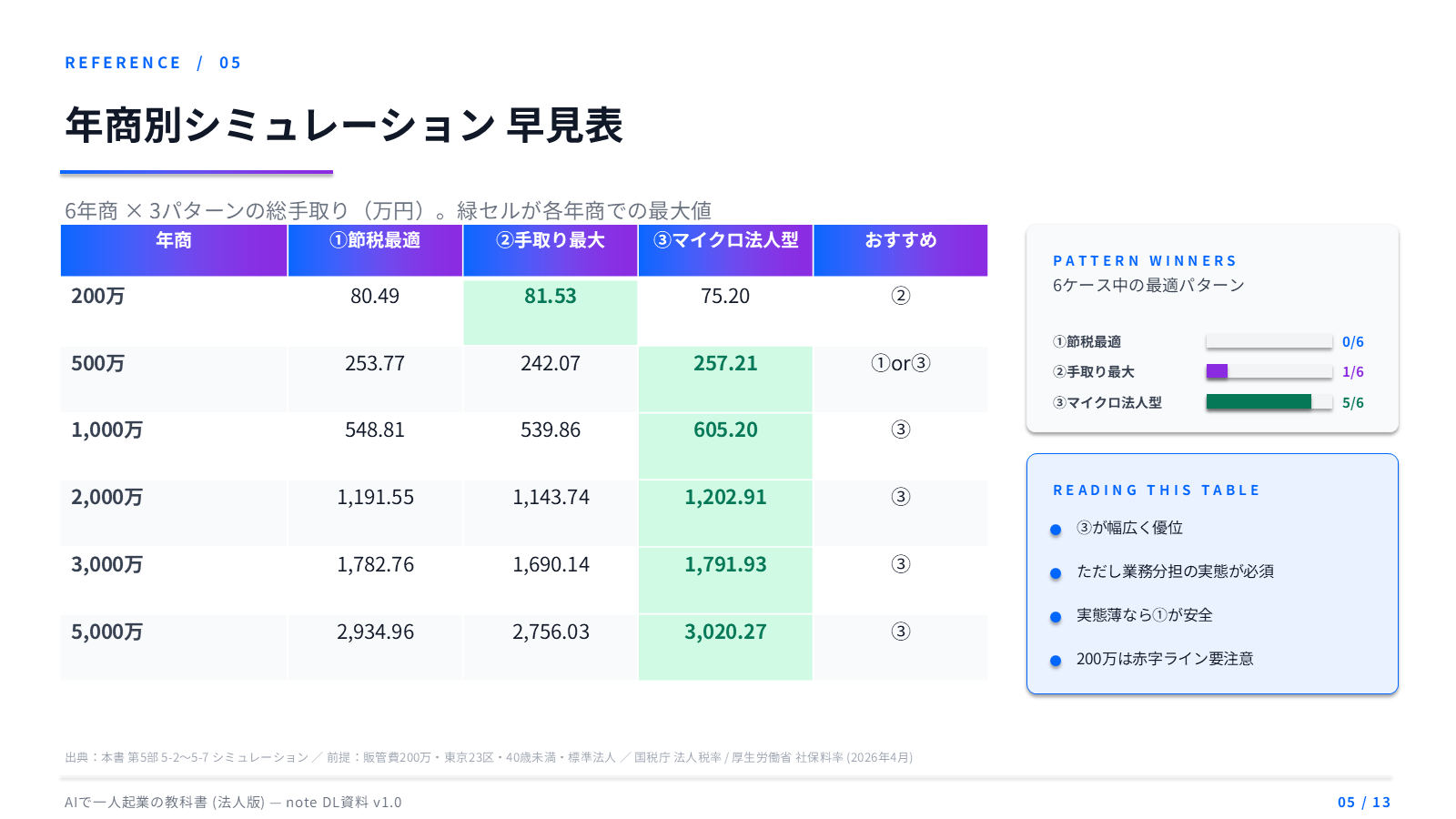The width and height of the screenshot is (1456, 819).
Task: Click the 6ケース中の最適パターン subtitle
Action: coord(1148,286)
